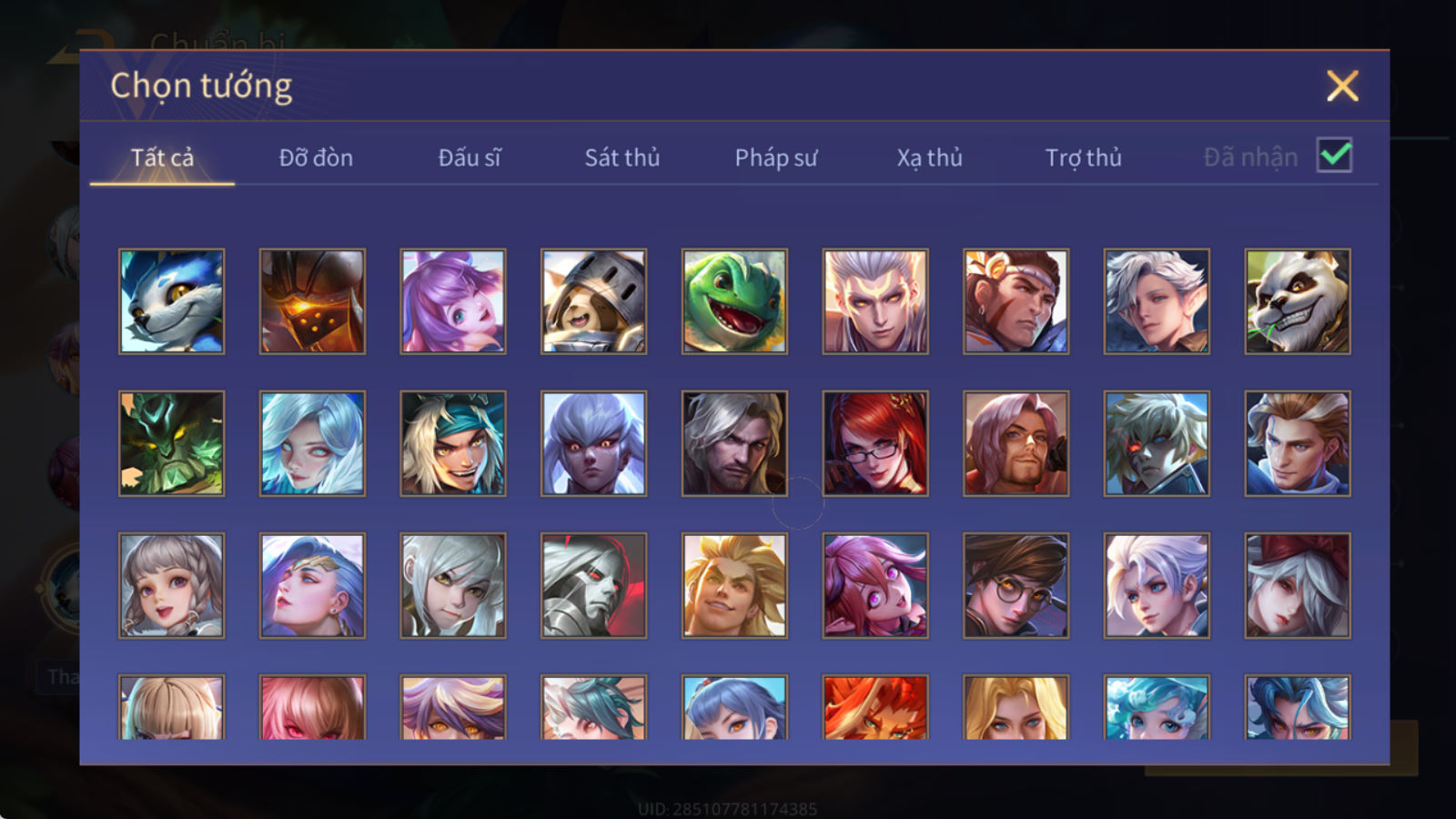Open the Trợ thủ tab
This screenshot has height=819, width=1456.
tap(1083, 157)
